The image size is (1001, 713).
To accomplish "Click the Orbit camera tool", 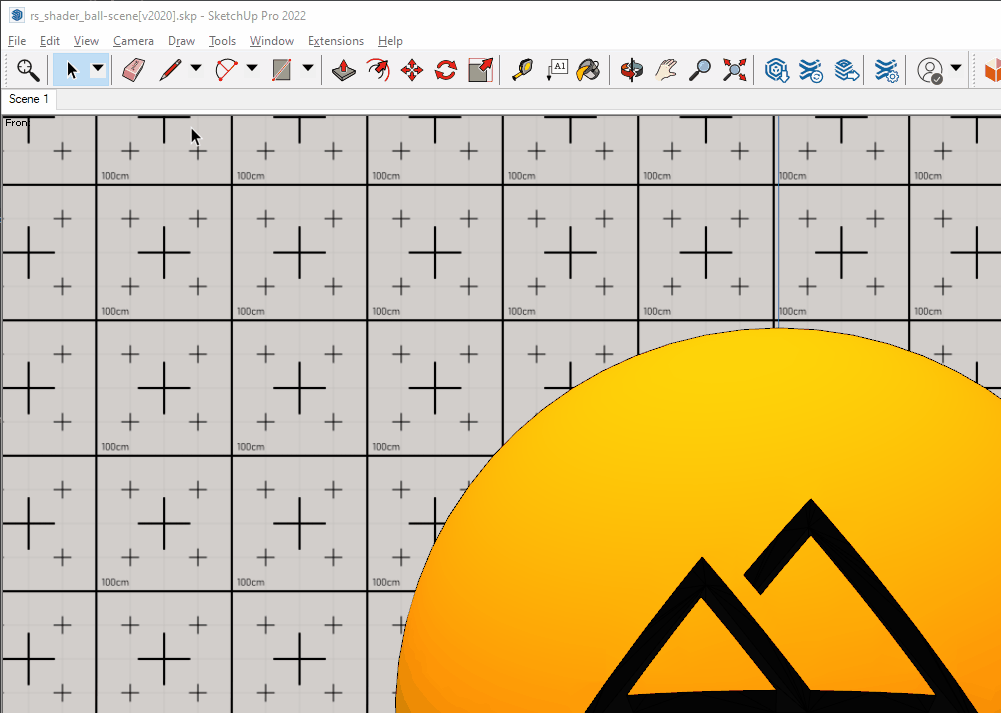I will tap(631, 70).
